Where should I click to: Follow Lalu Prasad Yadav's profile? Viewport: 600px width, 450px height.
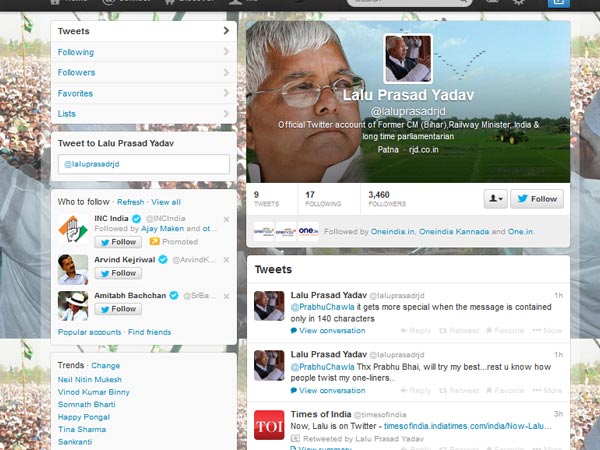tap(537, 199)
